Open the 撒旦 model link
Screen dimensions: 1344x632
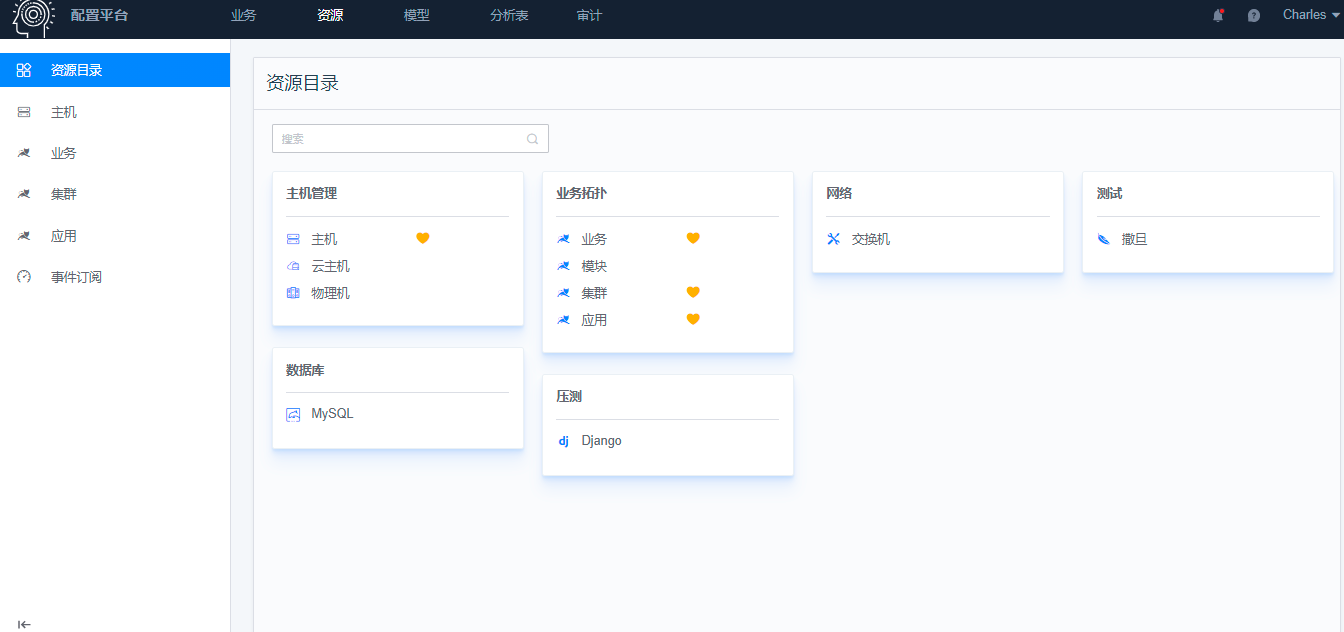pos(1134,239)
